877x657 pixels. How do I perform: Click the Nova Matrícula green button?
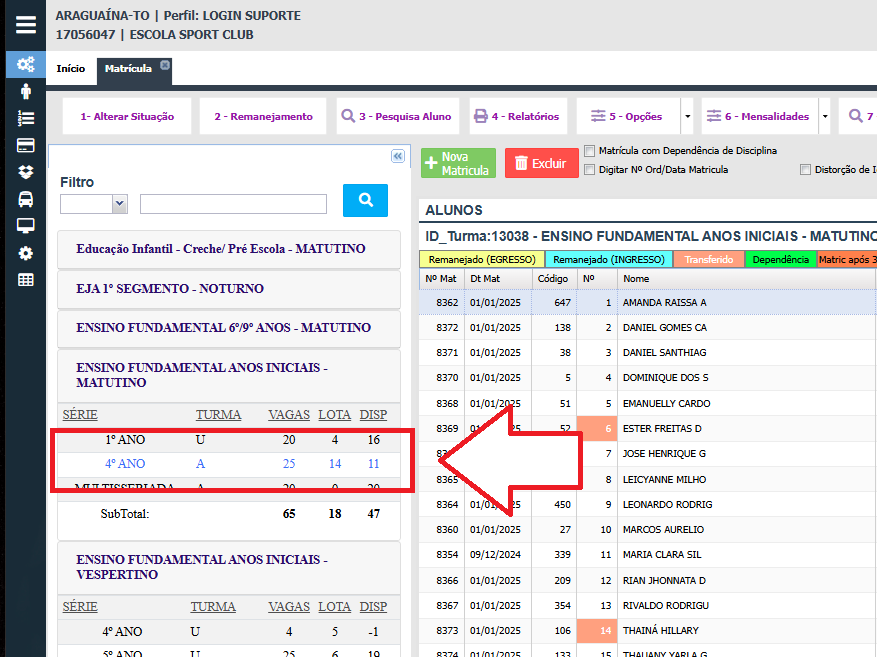[458, 163]
